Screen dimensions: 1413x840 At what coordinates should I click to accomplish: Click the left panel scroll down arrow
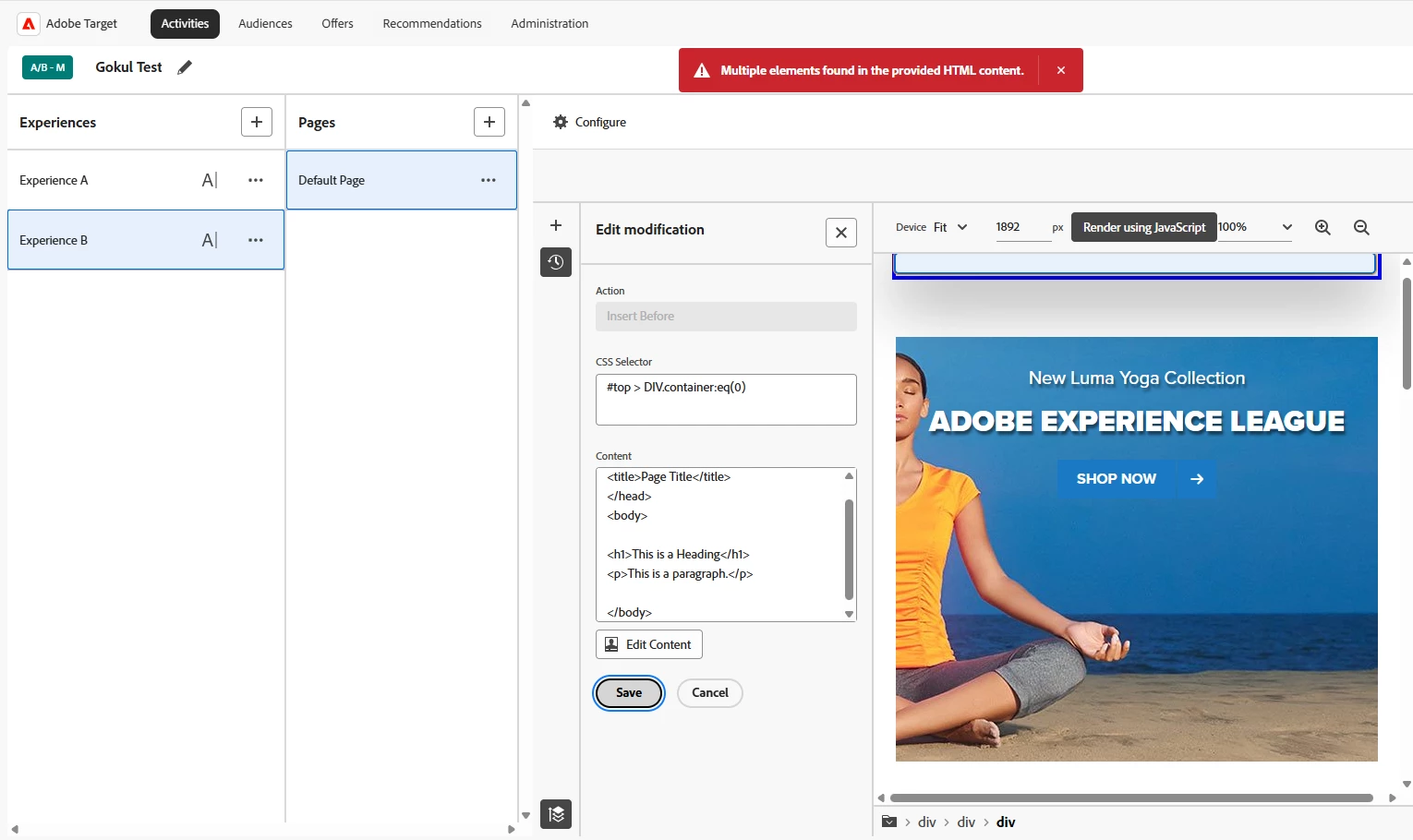(525, 816)
